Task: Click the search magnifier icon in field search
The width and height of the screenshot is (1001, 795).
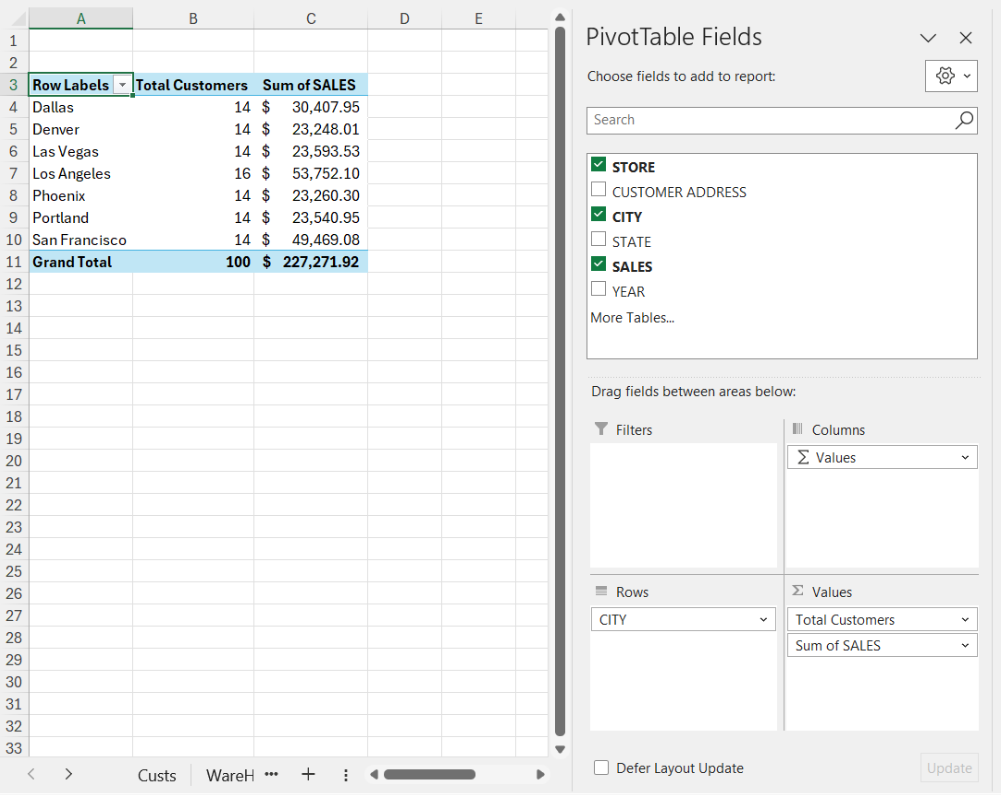Action: point(964,120)
